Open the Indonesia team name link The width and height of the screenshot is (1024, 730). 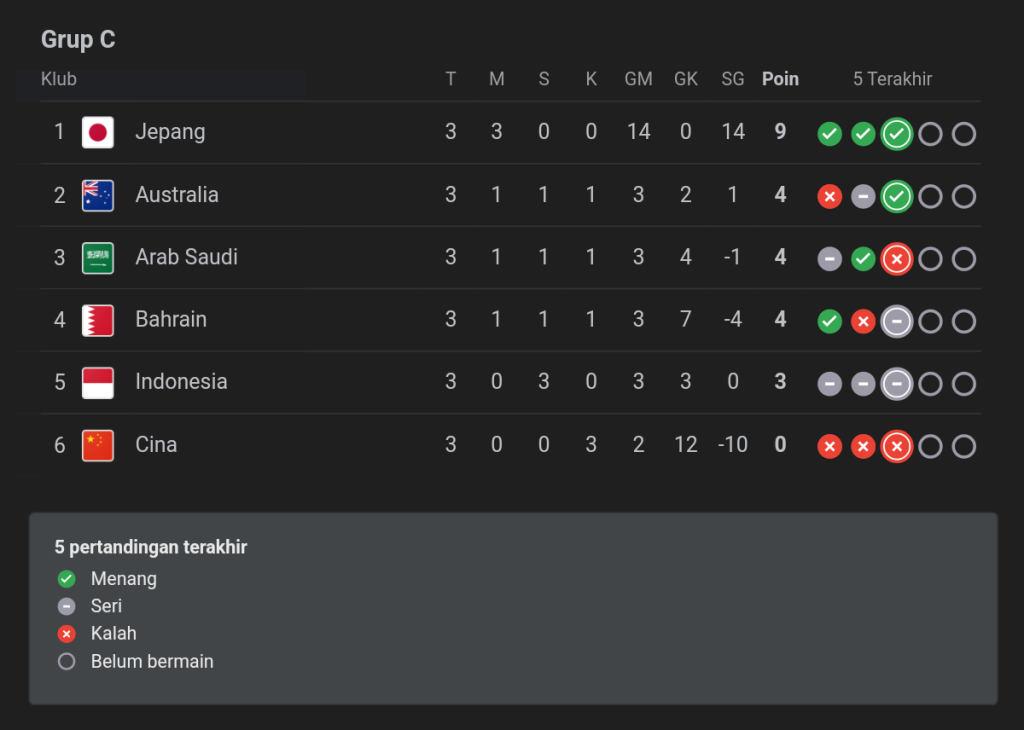click(x=181, y=382)
